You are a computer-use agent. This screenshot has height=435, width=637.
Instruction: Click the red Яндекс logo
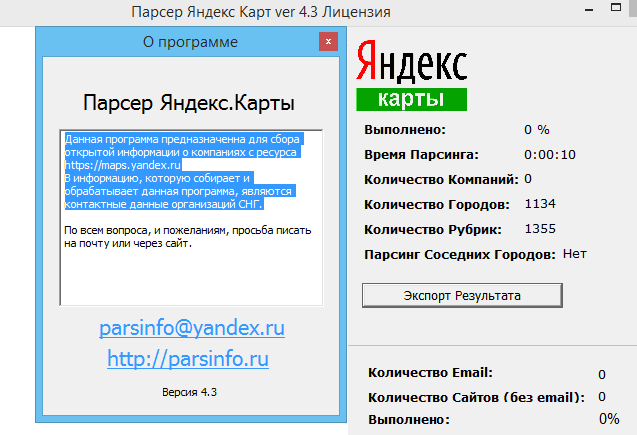point(411,63)
